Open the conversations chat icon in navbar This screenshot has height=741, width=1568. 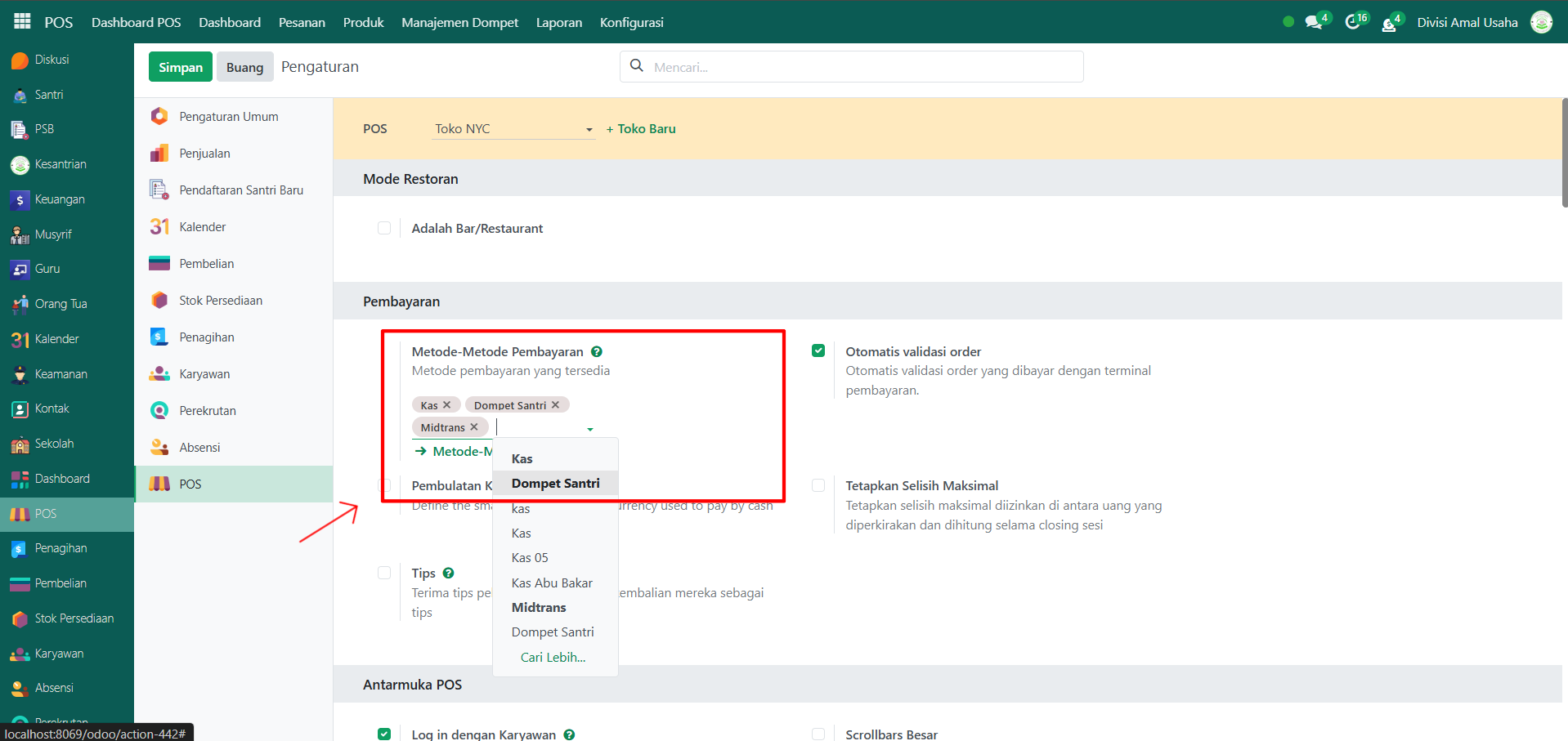[1313, 22]
